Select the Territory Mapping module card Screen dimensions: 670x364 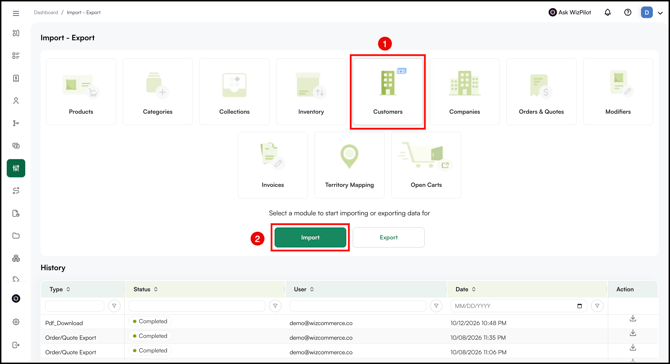coord(349,165)
